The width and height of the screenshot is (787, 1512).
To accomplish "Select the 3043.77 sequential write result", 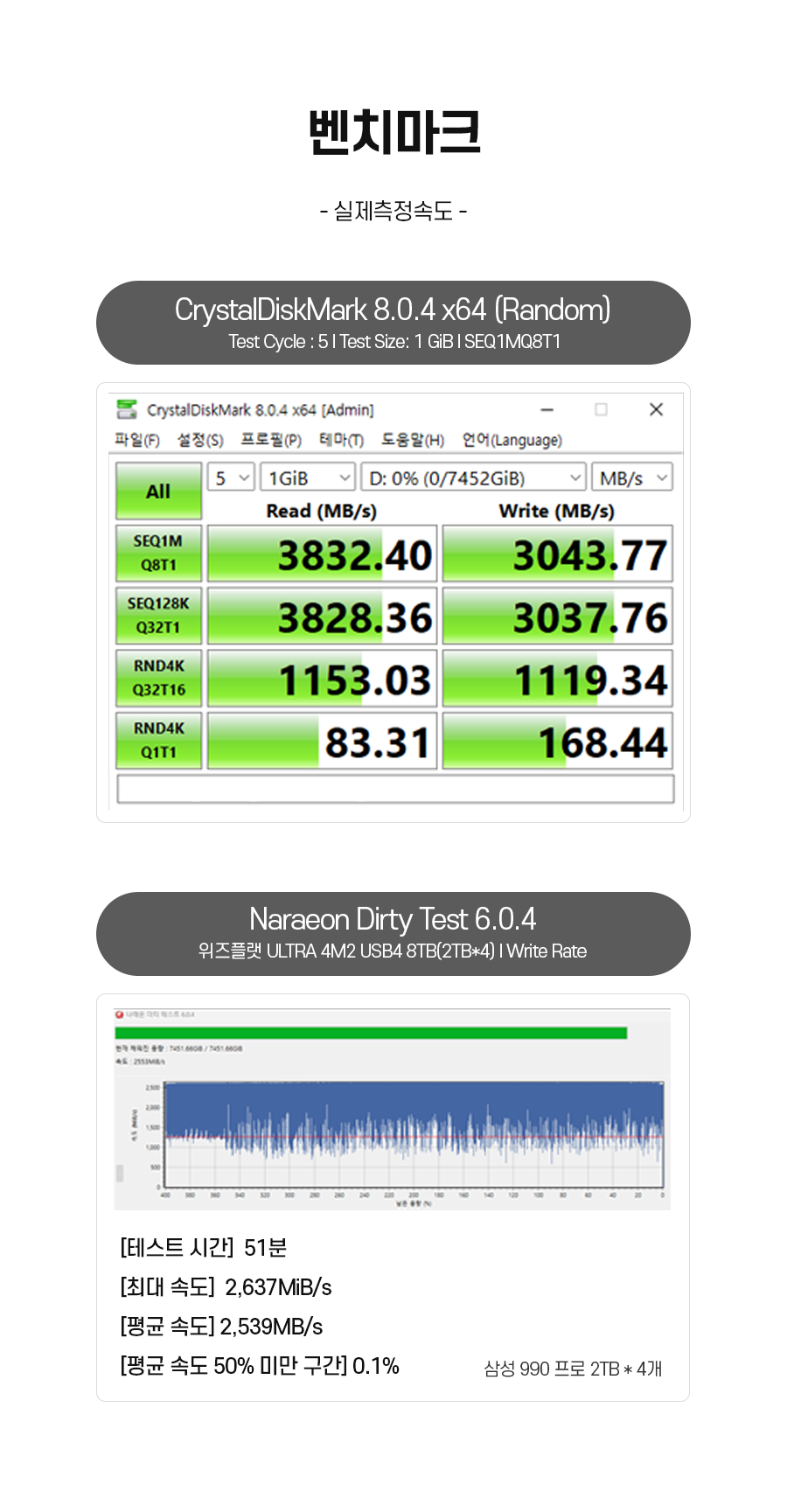I will coord(557,554).
